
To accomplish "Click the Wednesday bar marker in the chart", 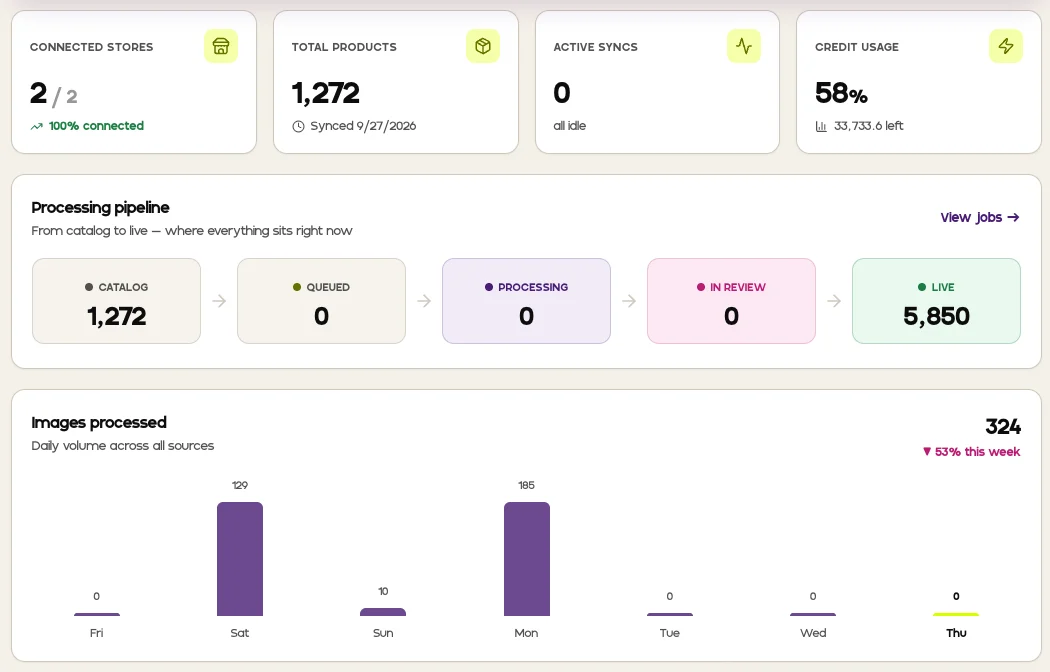I will (813, 614).
